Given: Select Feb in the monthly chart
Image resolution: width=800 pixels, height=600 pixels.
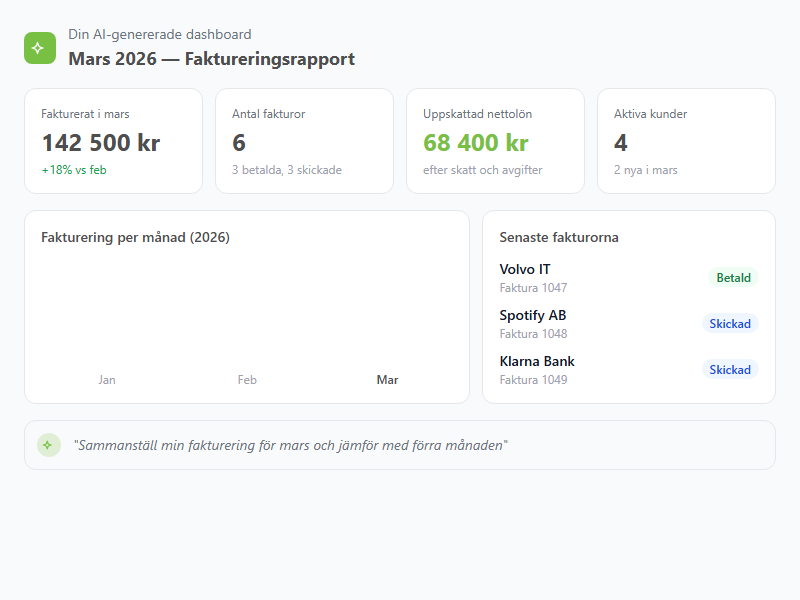Looking at the screenshot, I should [247, 380].
